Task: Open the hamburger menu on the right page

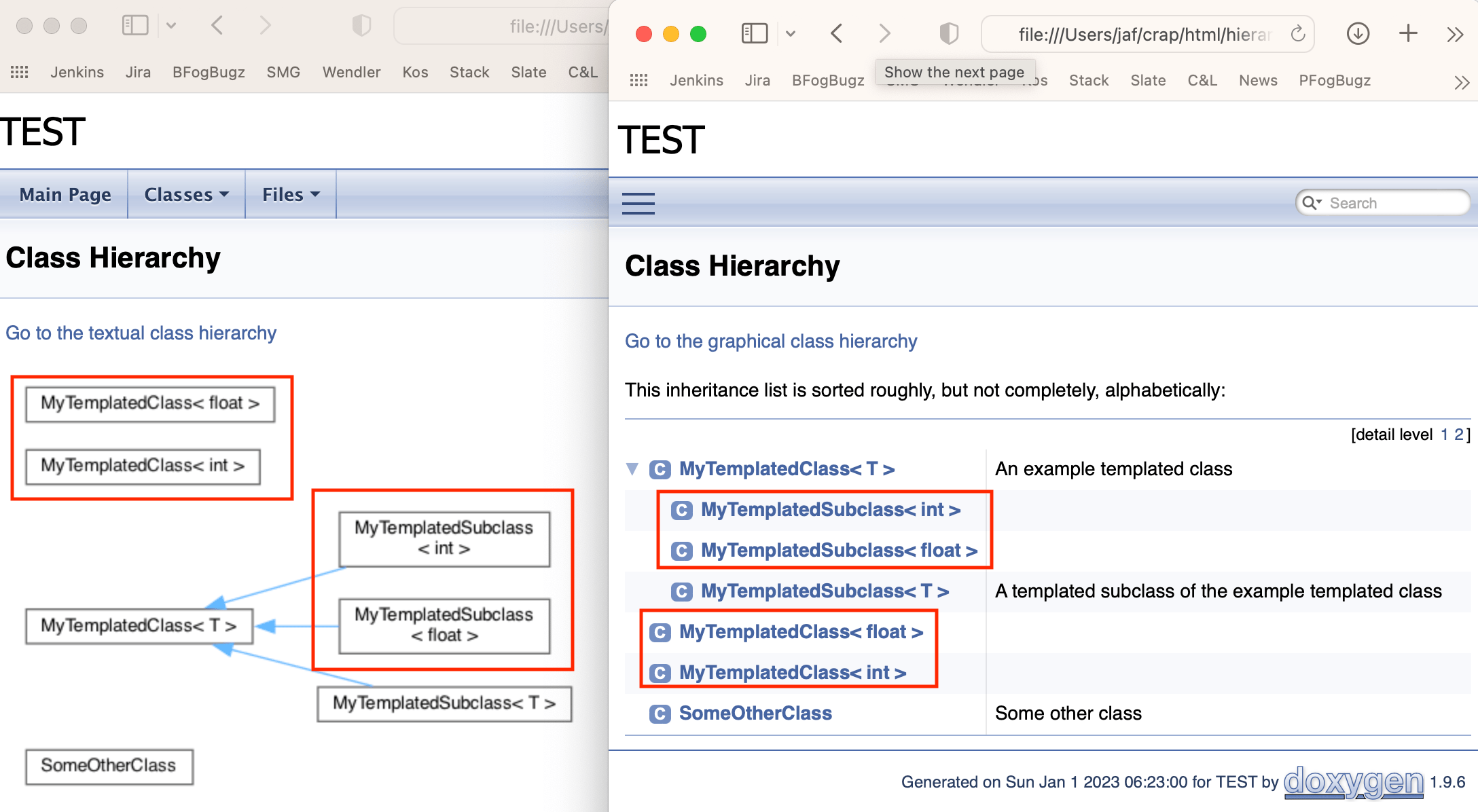Action: tap(638, 203)
